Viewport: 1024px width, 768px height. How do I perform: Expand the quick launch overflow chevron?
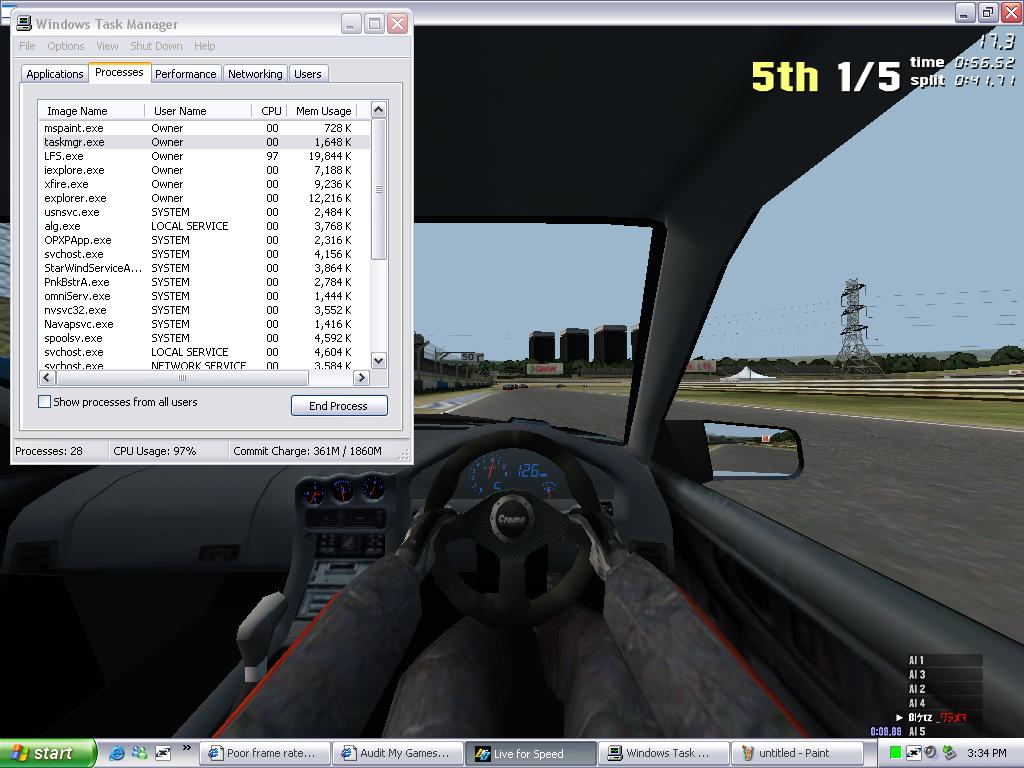tap(187, 748)
